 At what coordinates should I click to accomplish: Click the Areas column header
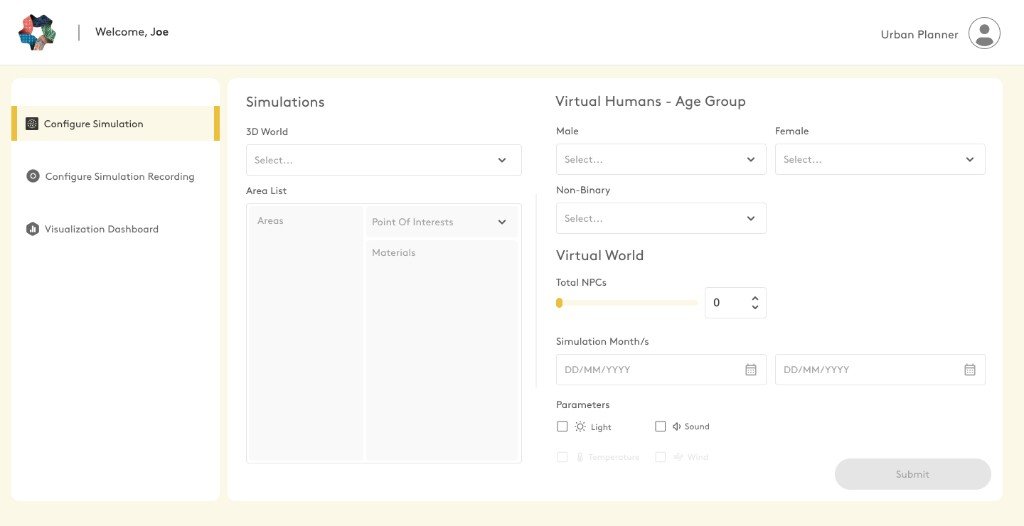(x=270, y=221)
